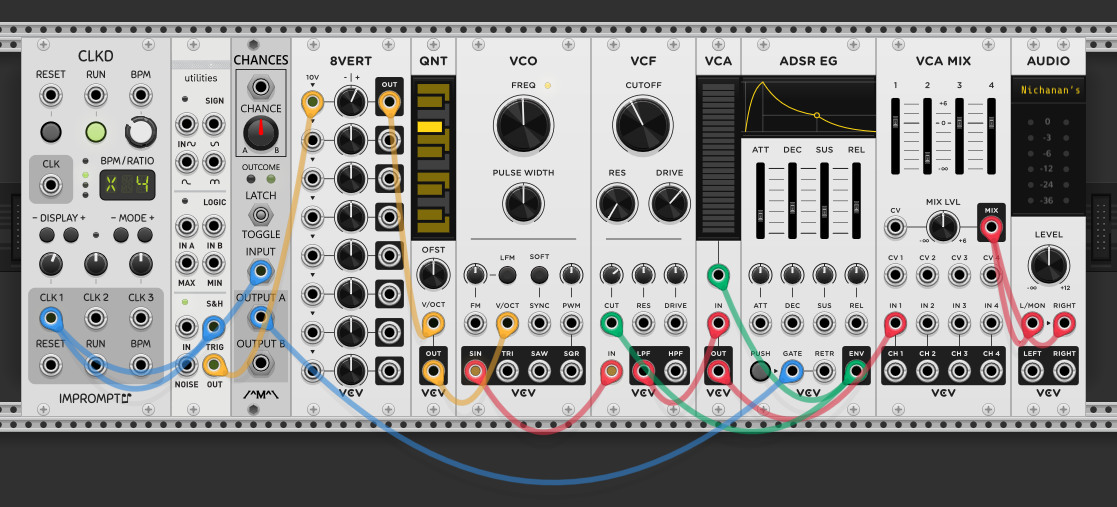The height and width of the screenshot is (507, 1117).
Task: Click the MIX LVL knob
Action: point(942,228)
